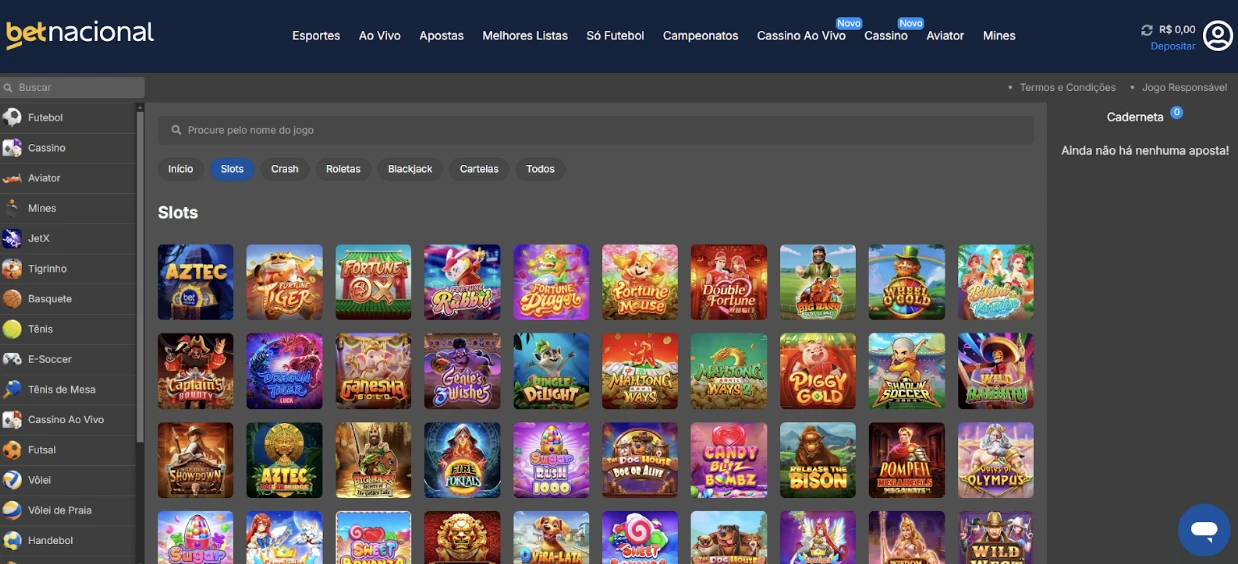Open the Fortune Dragon slot game

pos(551,282)
